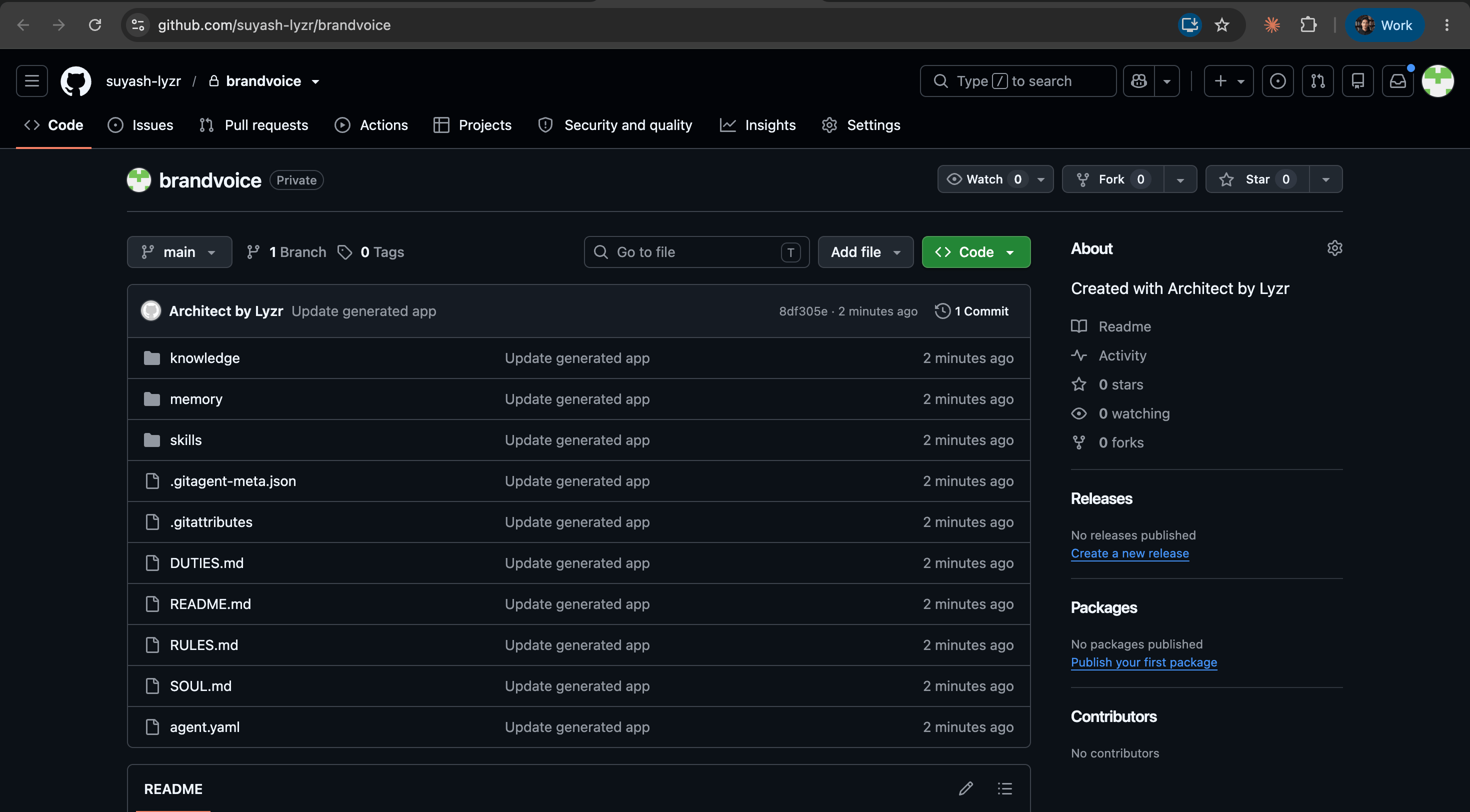The width and height of the screenshot is (1470, 812).
Task: Expand the Star lists dropdown
Action: pos(1325,179)
